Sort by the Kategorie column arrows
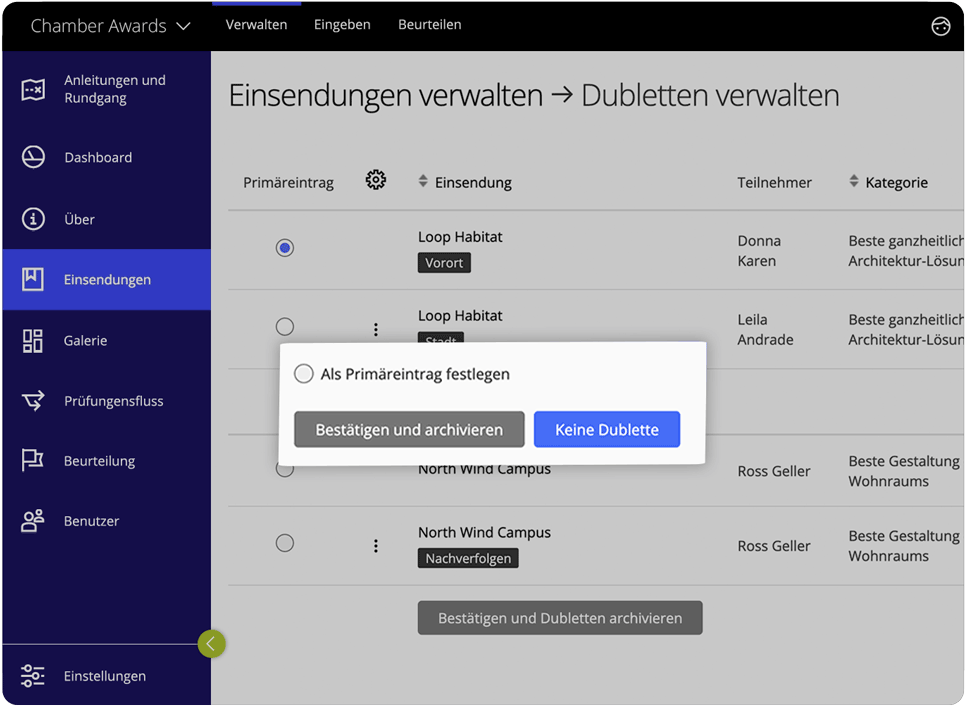Screen dimensions: 965x709 [x=854, y=181]
